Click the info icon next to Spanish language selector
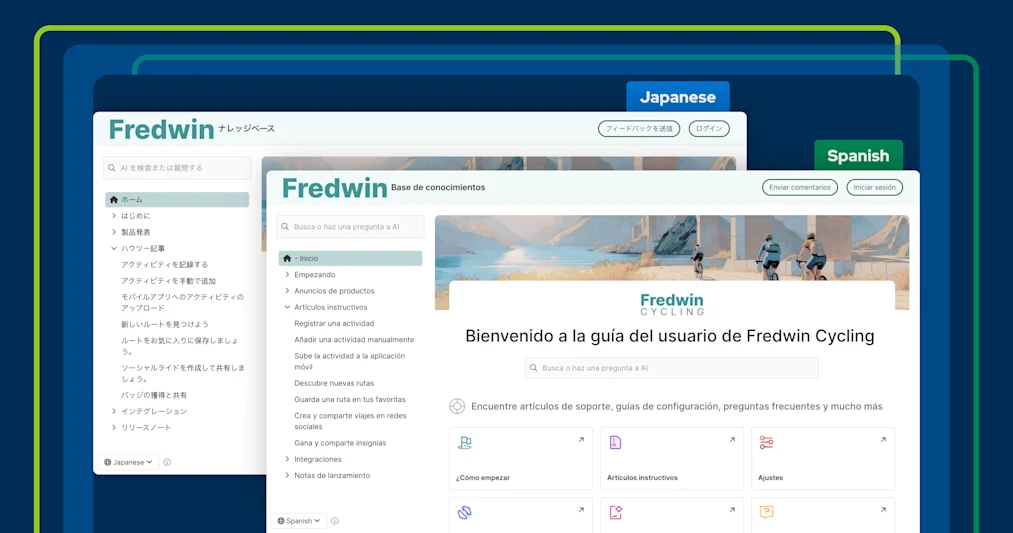 tap(335, 521)
